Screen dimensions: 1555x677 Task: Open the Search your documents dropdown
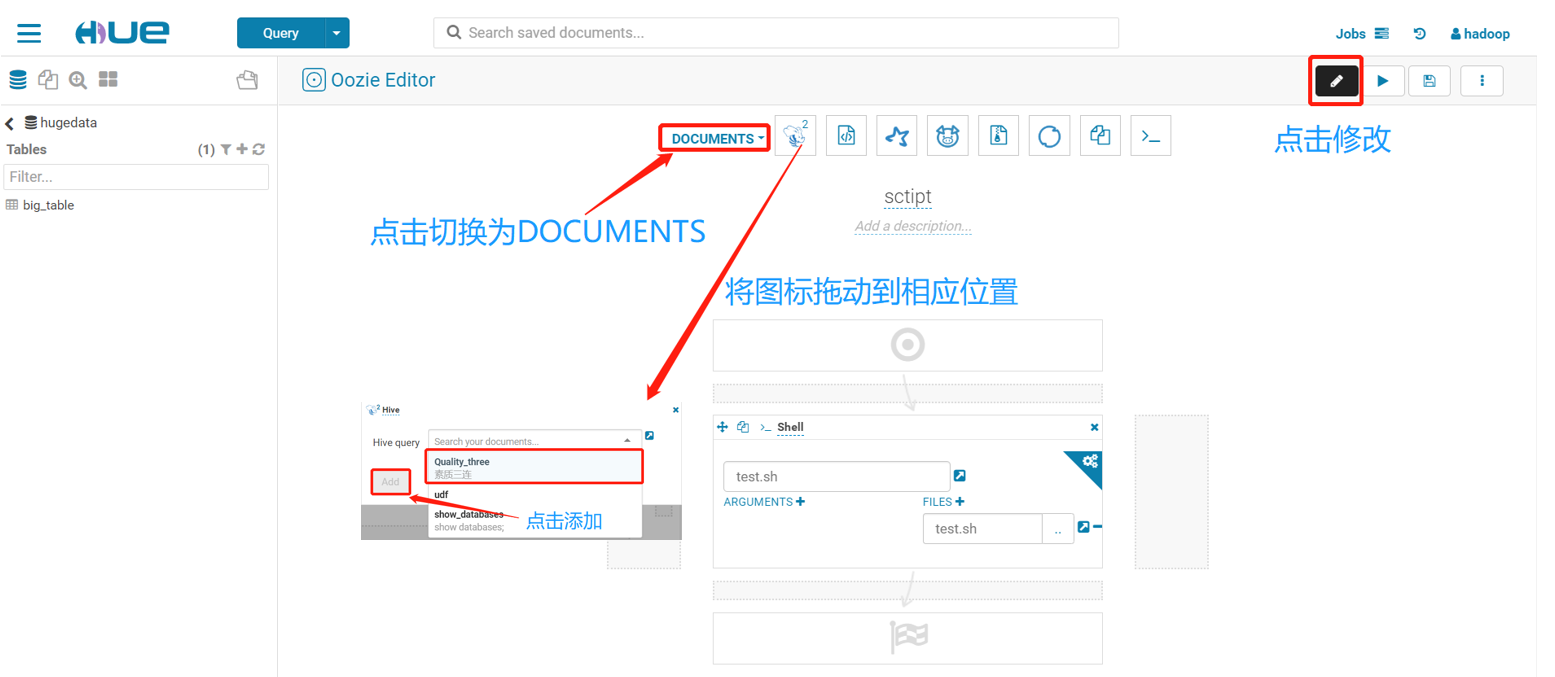535,440
